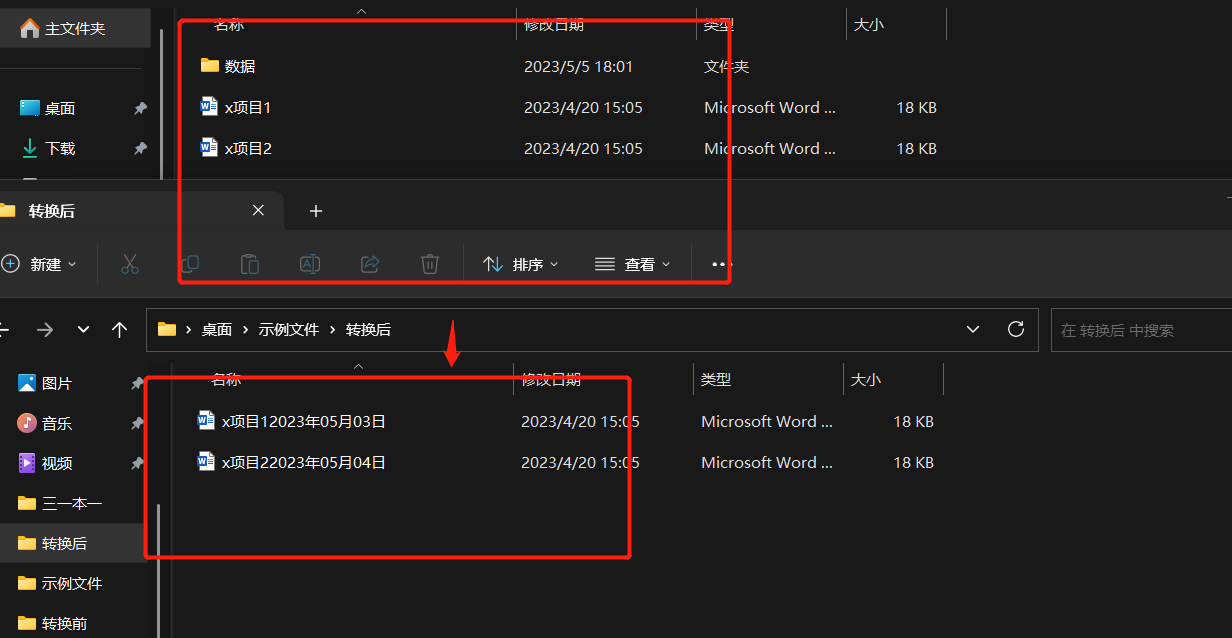
Task: Click 示例文件 in the breadcrumb path
Action: pos(289,329)
